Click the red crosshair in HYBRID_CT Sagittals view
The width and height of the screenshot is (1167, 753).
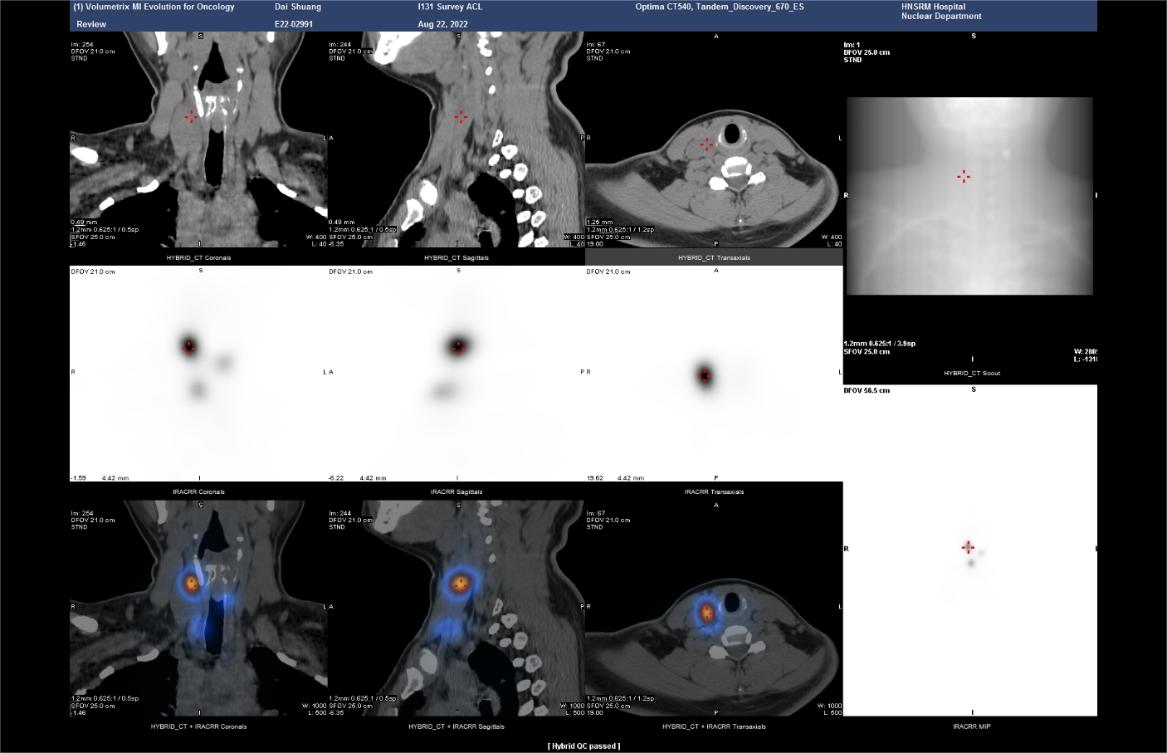(460, 117)
